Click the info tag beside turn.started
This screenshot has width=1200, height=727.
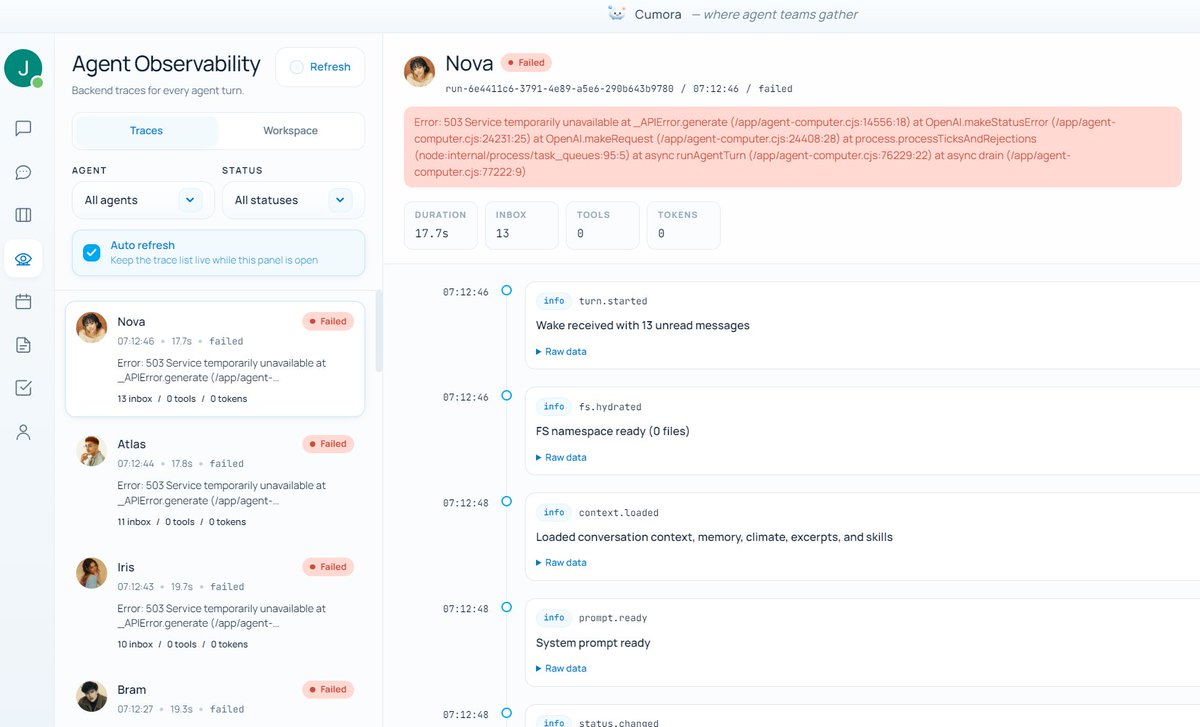(554, 301)
